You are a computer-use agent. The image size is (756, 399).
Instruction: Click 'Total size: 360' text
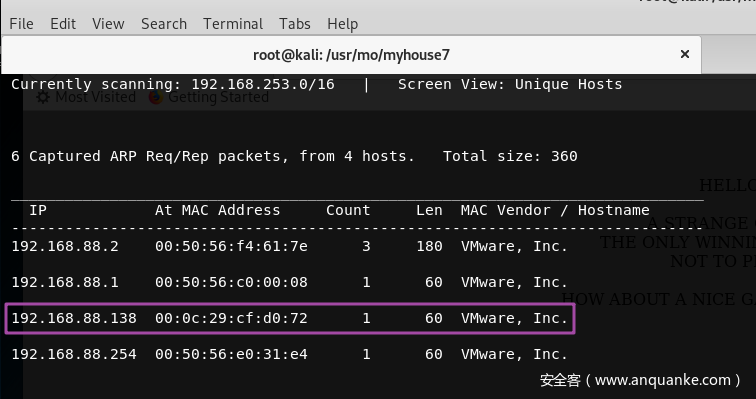click(x=510, y=156)
